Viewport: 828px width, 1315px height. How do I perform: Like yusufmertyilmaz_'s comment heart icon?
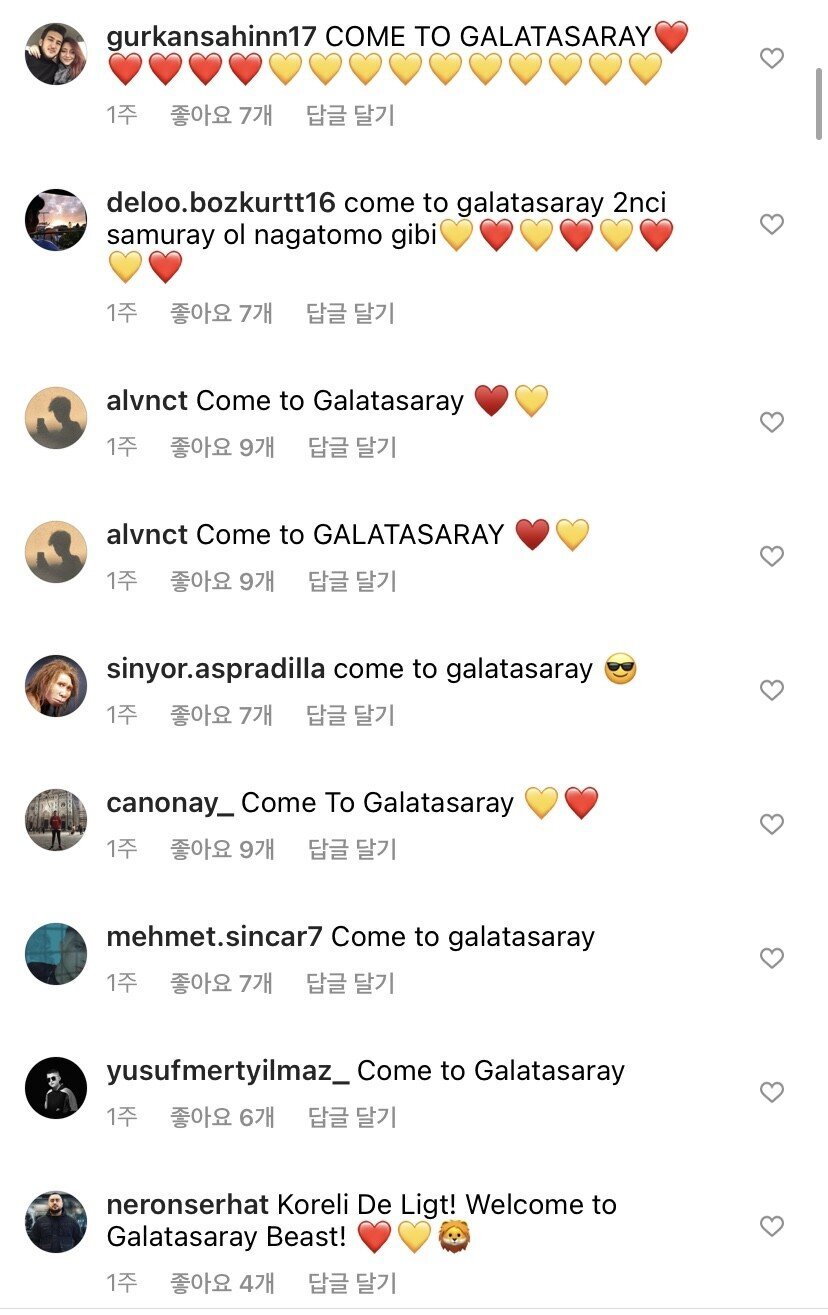(x=772, y=1092)
